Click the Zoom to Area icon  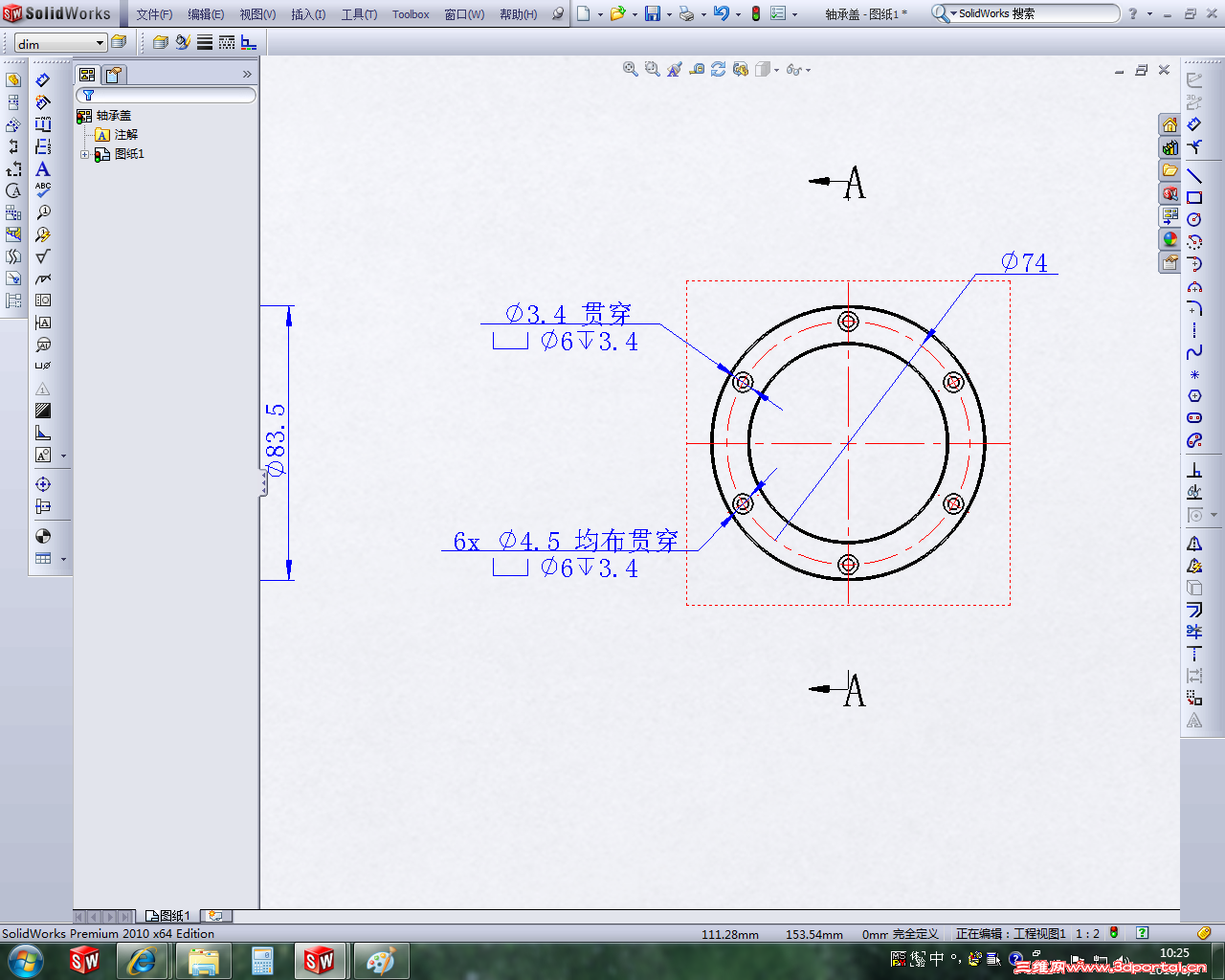pos(652,69)
